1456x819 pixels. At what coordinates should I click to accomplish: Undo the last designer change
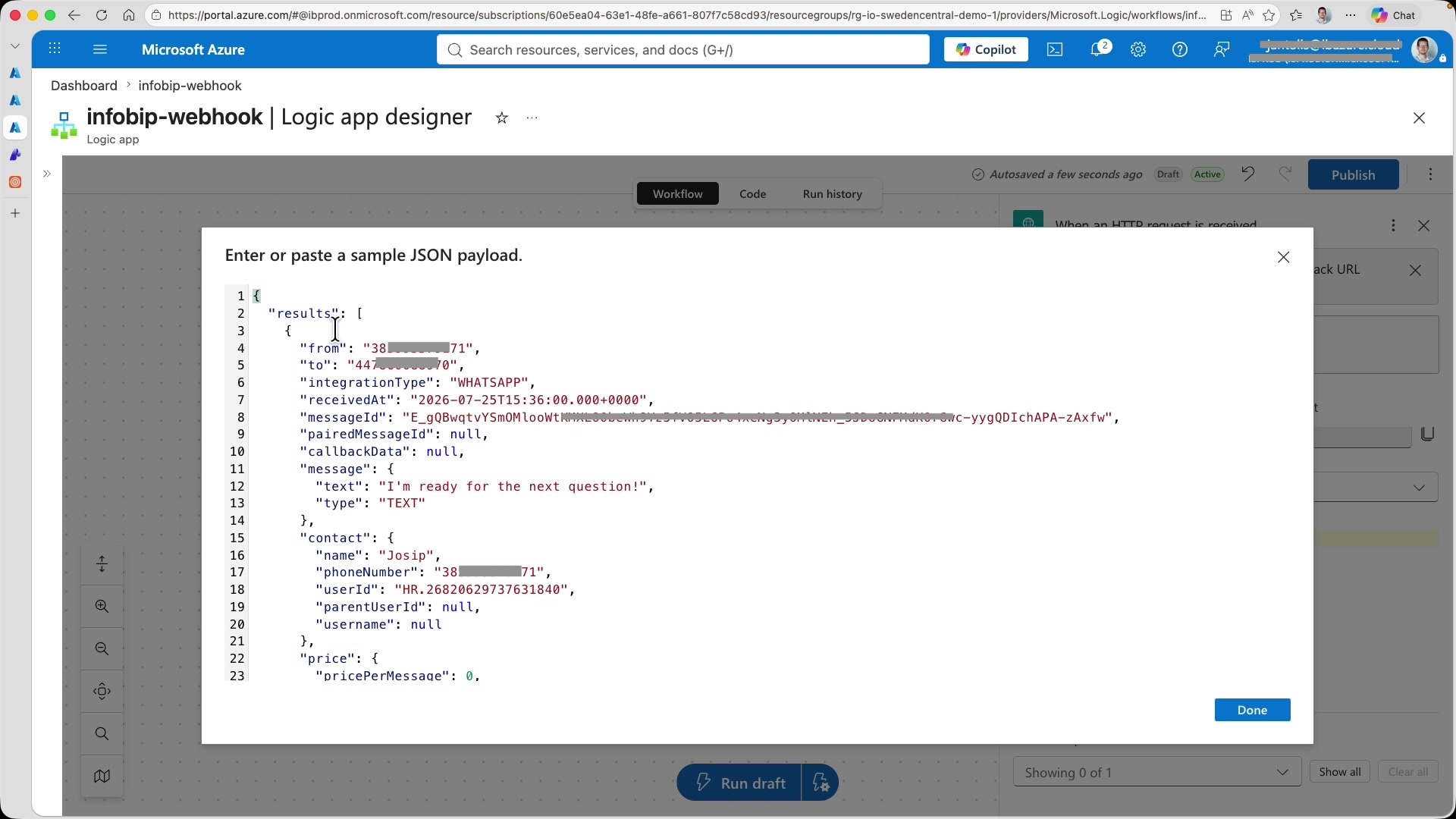[1248, 174]
